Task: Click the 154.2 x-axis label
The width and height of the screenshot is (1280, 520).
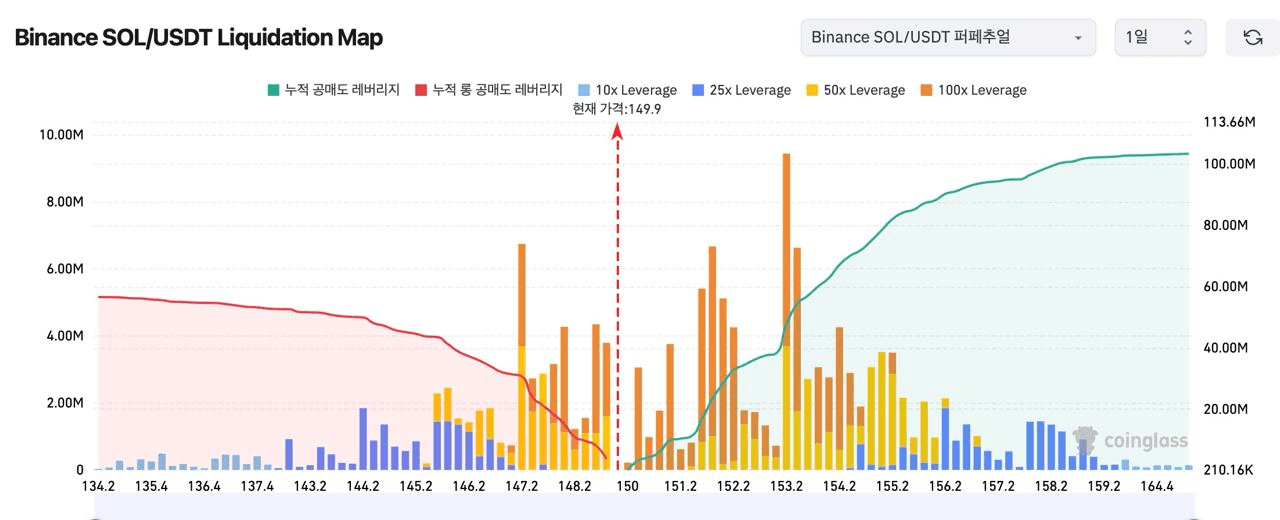Action: click(839, 487)
